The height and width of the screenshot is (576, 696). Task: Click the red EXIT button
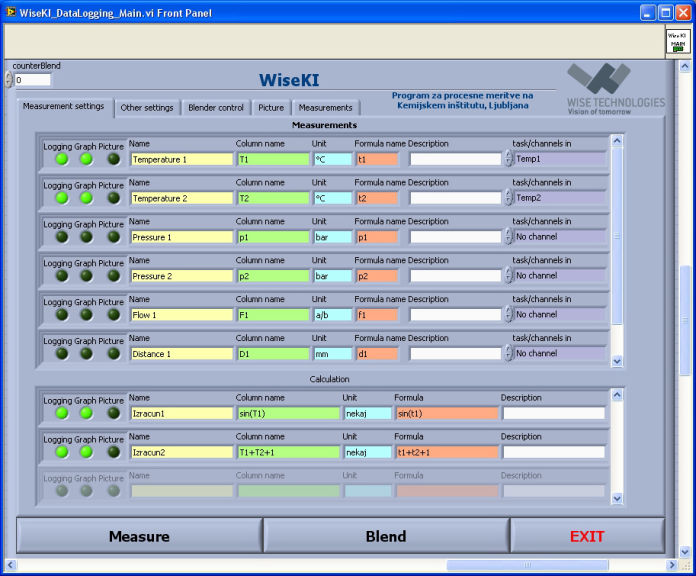[587, 536]
